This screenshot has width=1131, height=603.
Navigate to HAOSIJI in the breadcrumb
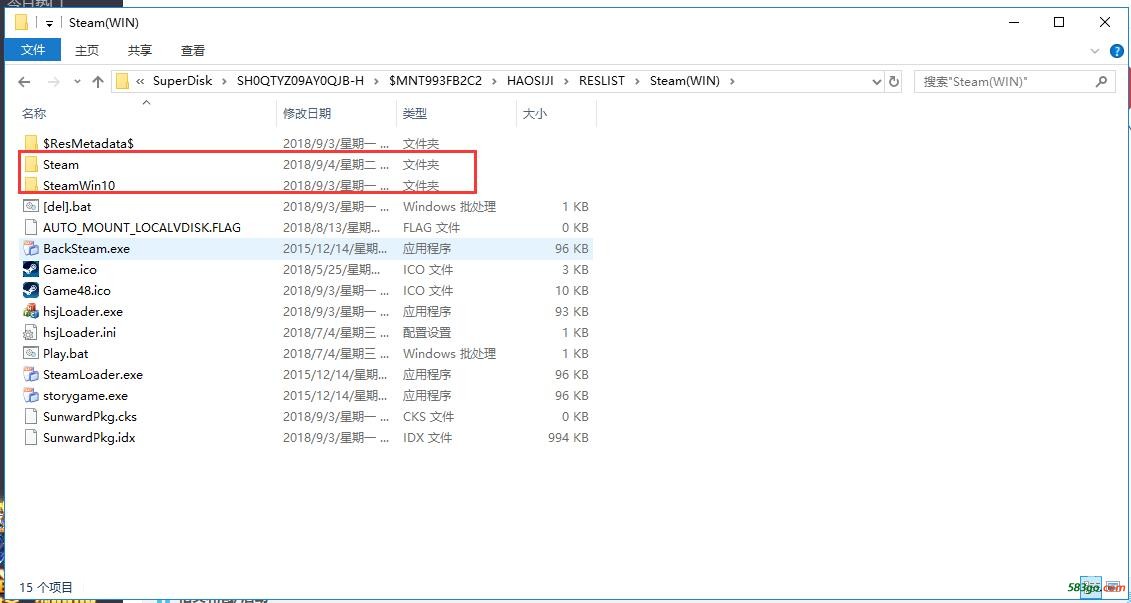530,81
